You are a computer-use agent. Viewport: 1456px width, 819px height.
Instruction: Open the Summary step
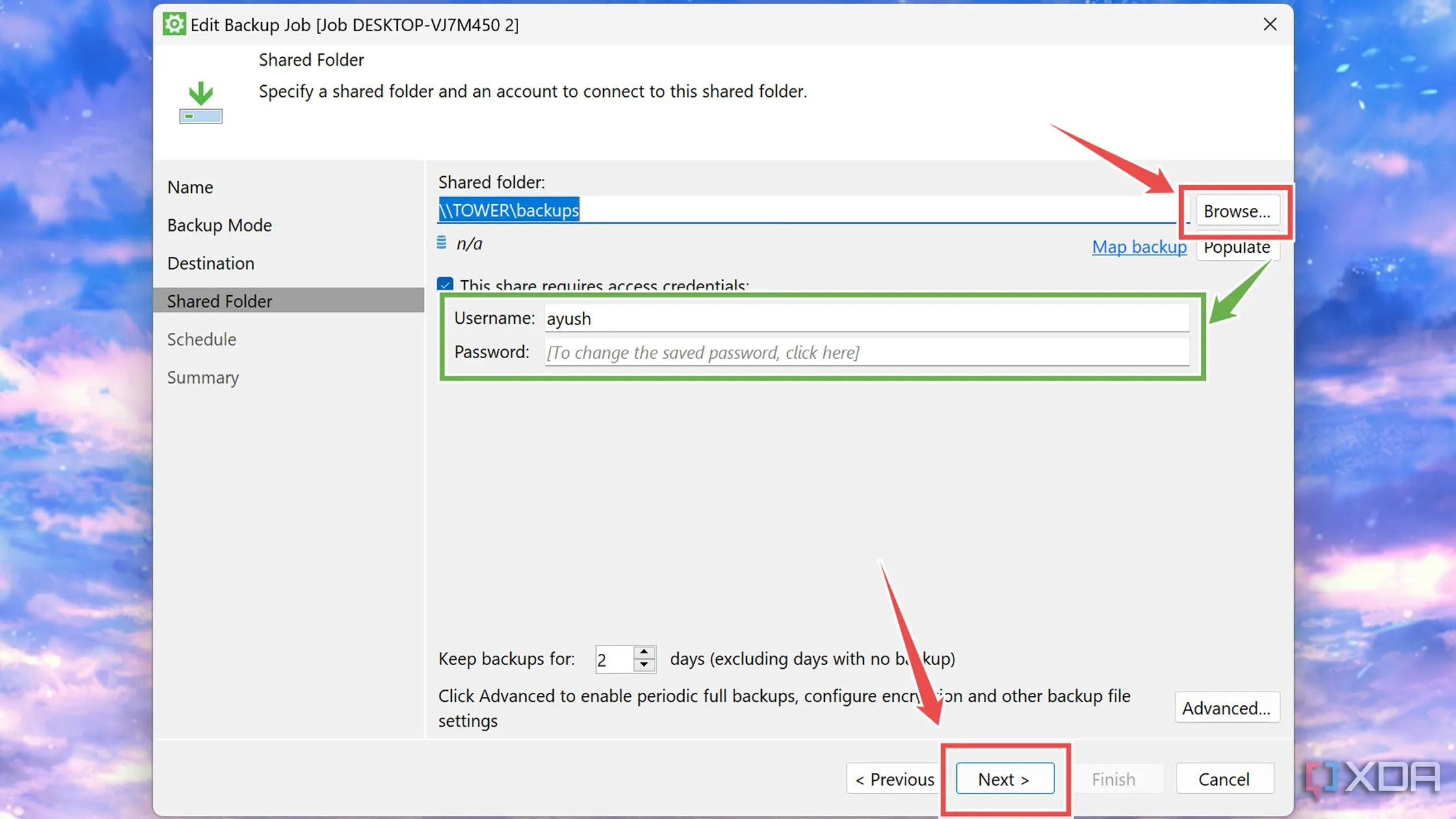(203, 378)
